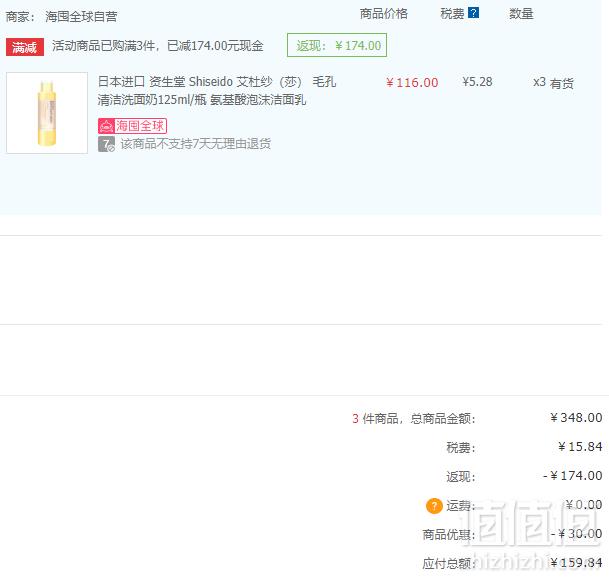The height and width of the screenshot is (579, 609).
Task: Click the x3 quantity text
Action: (x=539, y=82)
